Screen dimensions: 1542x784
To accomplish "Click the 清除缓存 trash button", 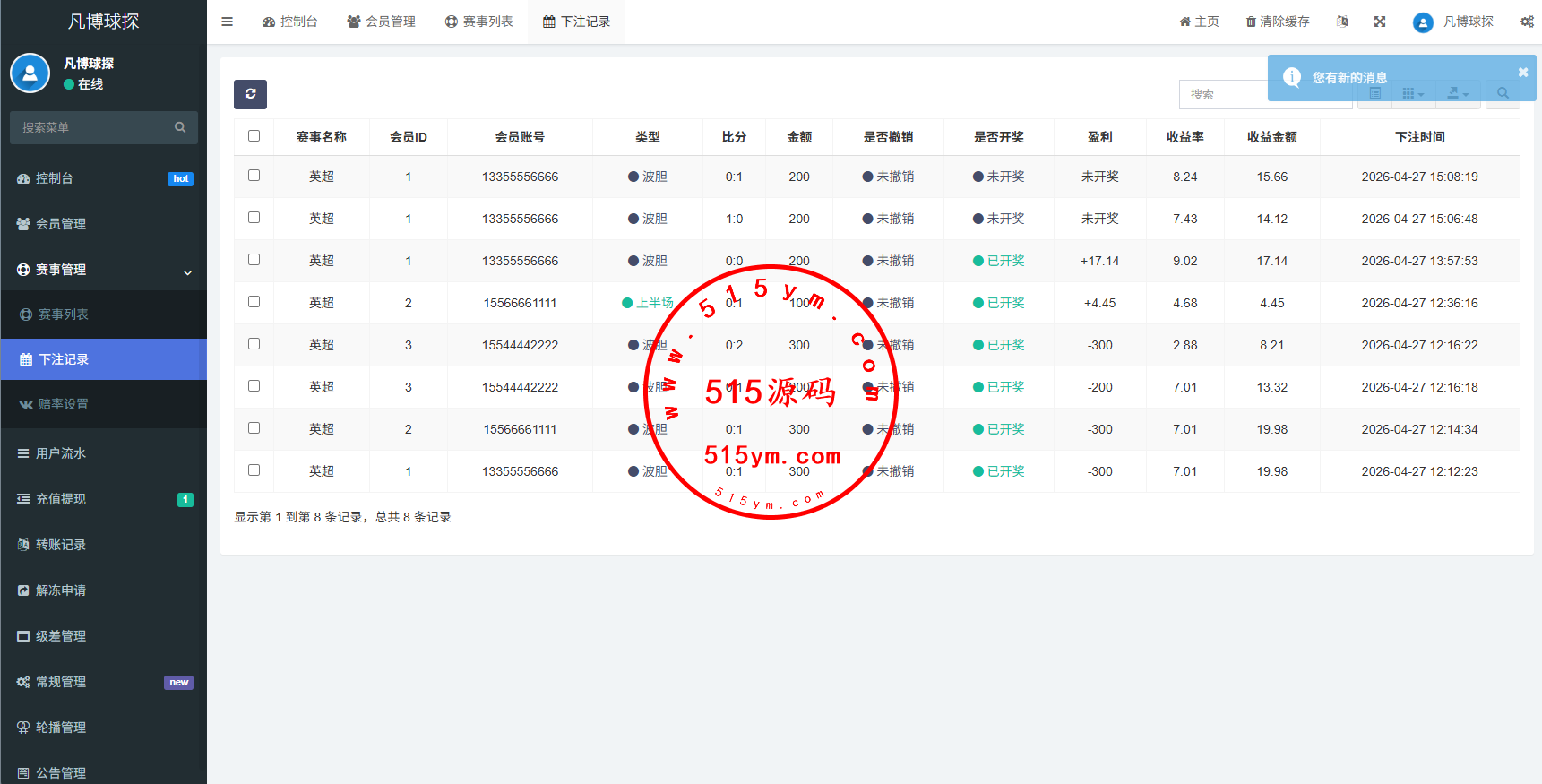I will (x=1278, y=22).
